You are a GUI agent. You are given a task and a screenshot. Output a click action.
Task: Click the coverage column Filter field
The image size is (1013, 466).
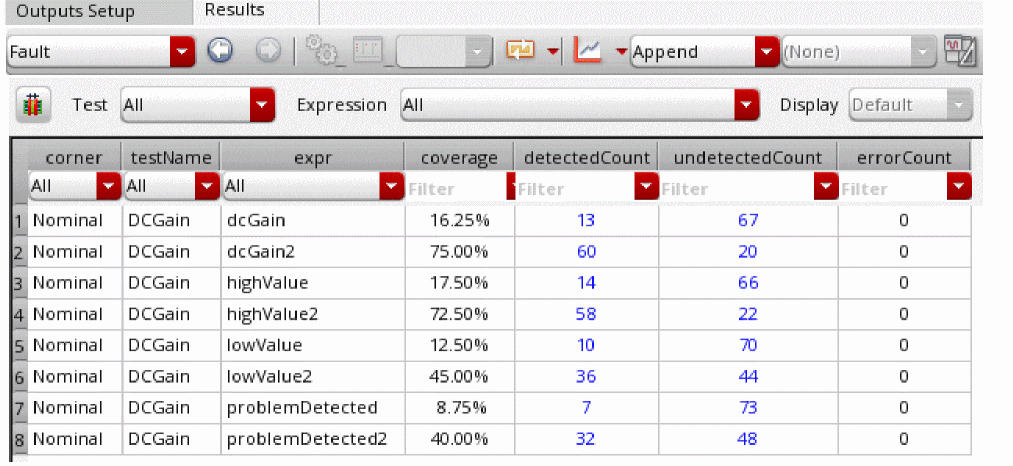[457, 189]
